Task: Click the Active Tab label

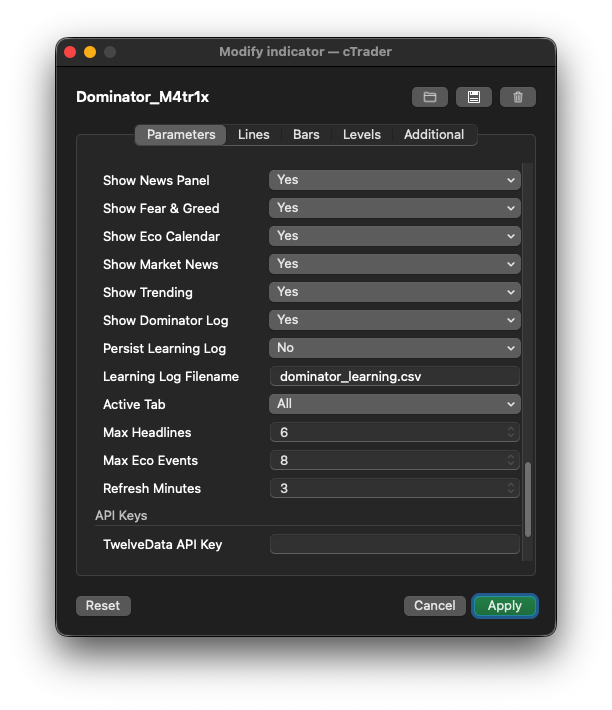Action: pos(134,404)
